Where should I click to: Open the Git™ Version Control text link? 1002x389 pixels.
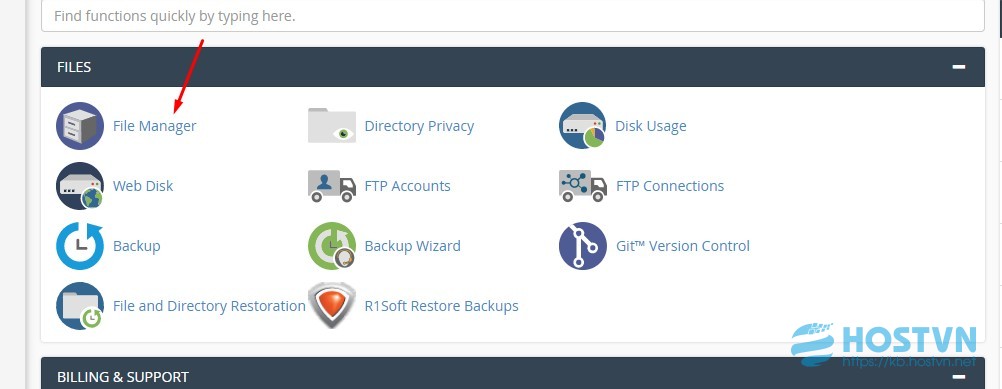coord(682,246)
